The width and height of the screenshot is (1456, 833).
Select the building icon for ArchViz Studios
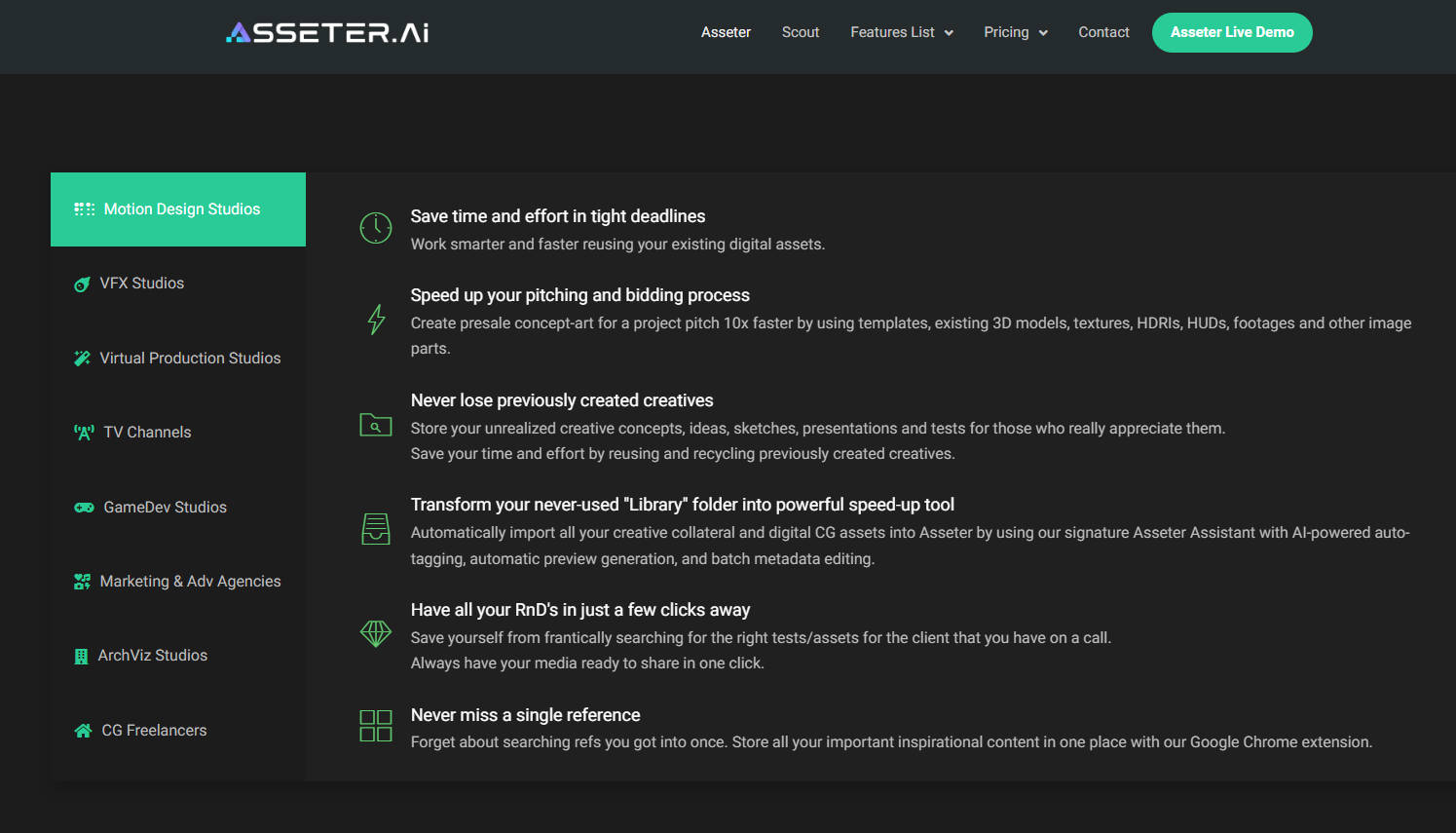(82, 655)
